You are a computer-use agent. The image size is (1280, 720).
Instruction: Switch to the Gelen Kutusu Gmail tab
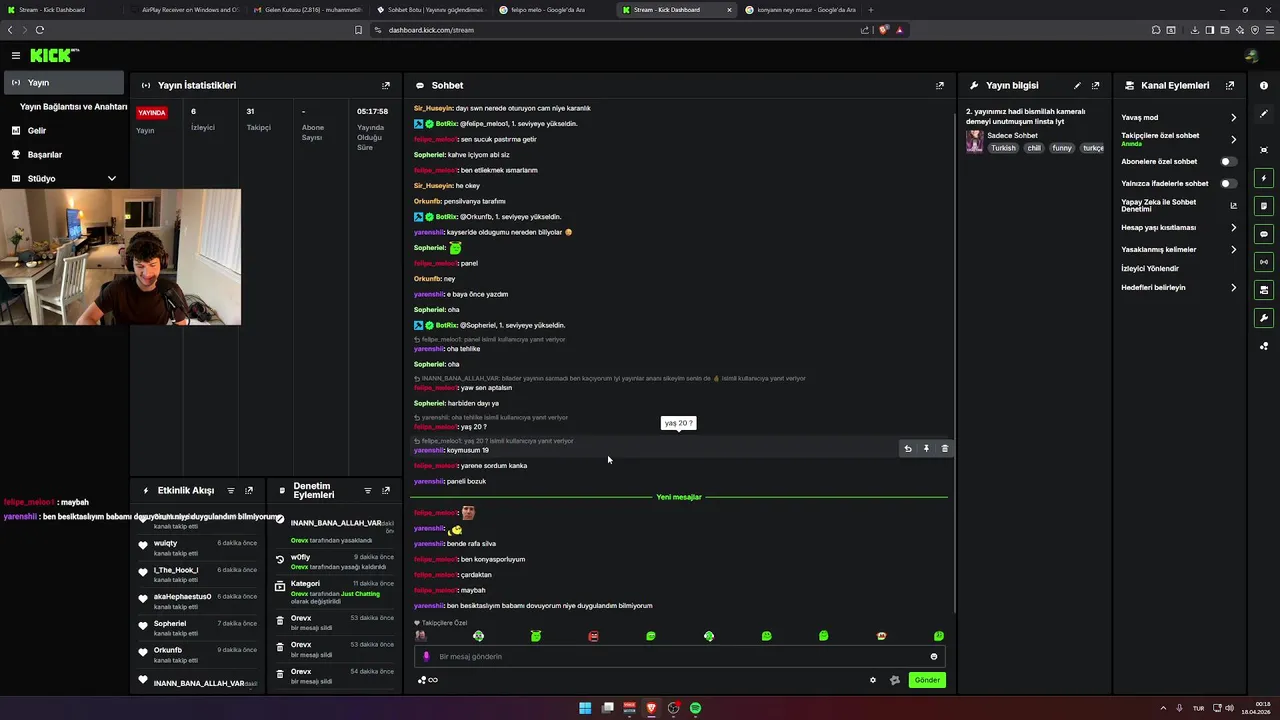pos(307,10)
